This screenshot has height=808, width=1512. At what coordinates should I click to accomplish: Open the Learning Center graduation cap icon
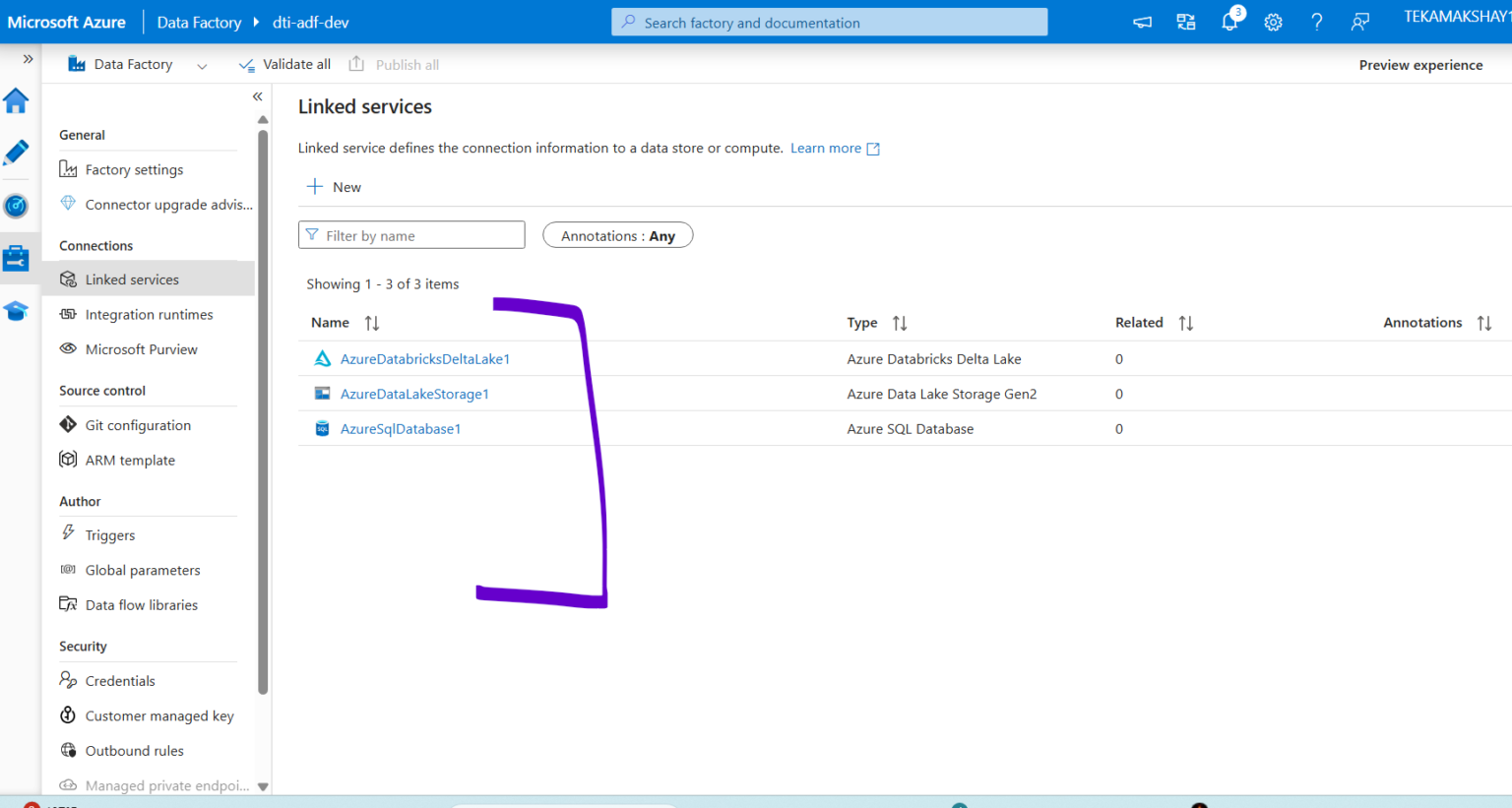tap(15, 311)
